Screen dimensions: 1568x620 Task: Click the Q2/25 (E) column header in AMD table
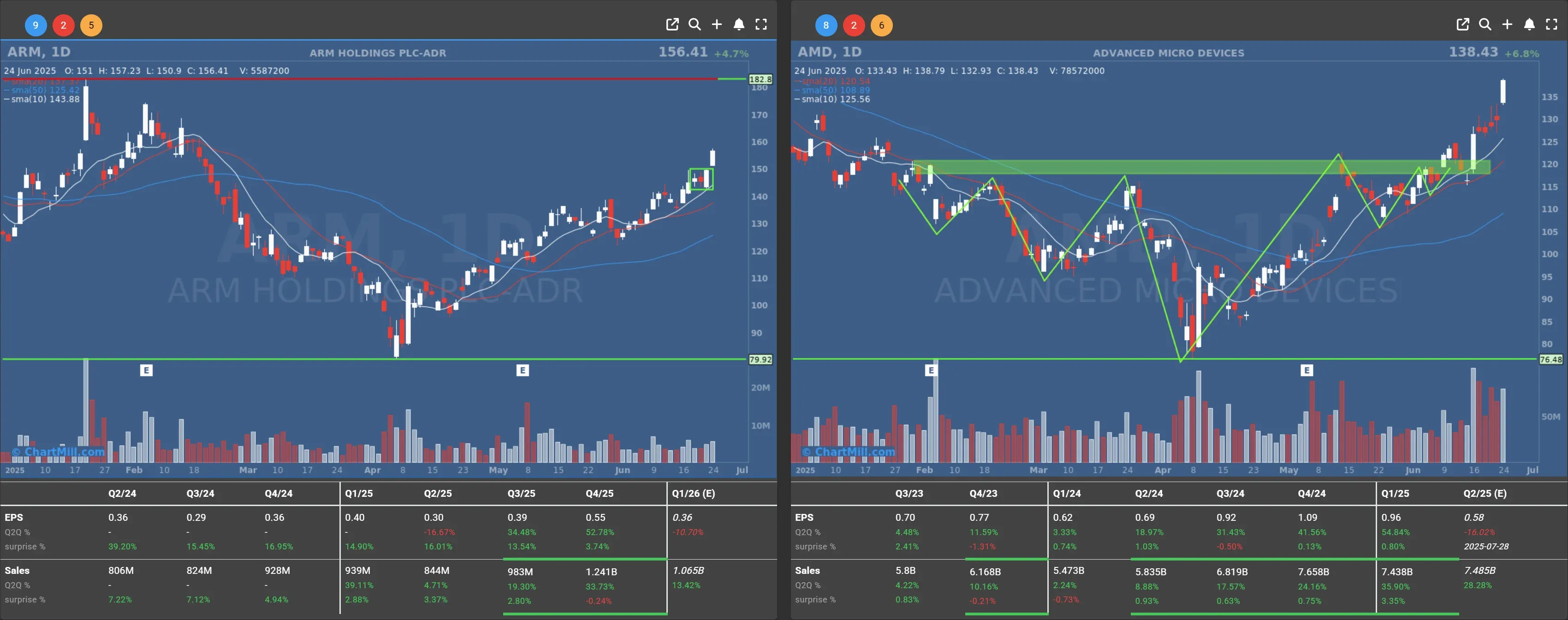click(1485, 493)
